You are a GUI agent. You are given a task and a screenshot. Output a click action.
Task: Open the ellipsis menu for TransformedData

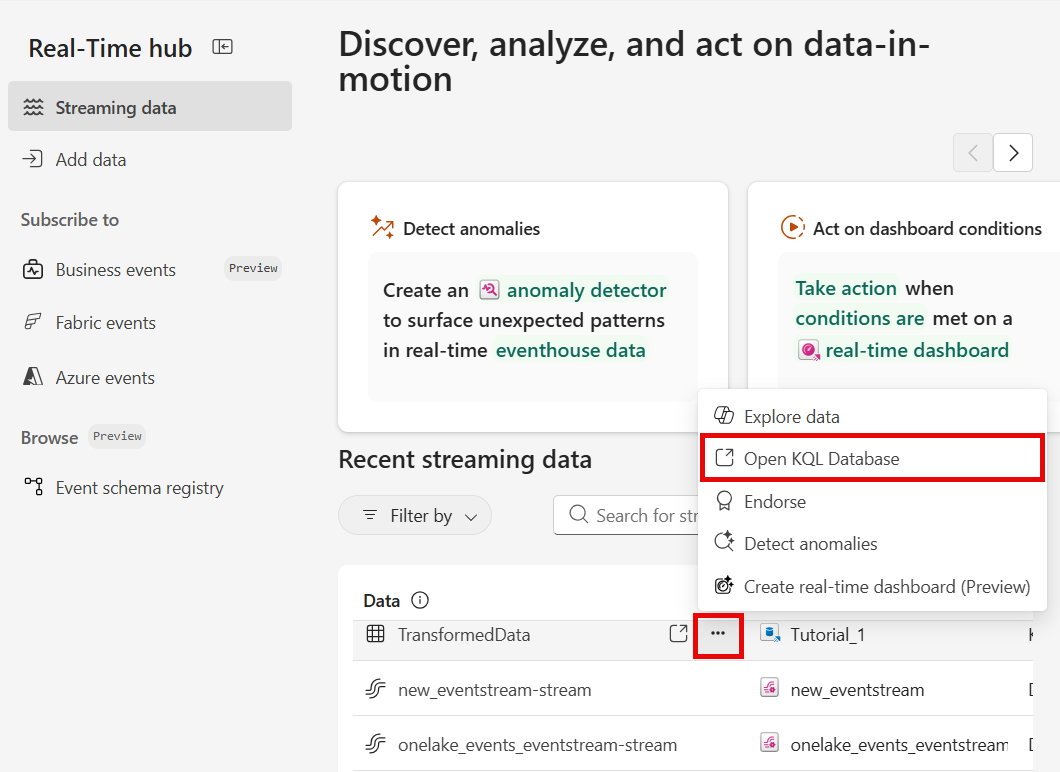click(x=719, y=634)
